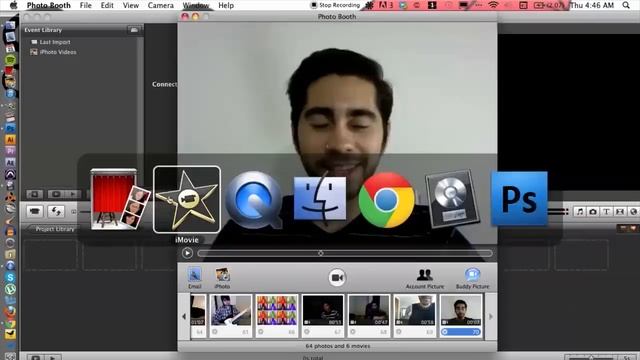Open Spotlight search magnifier
Screen dimensions: 640x360
click(x=626, y=5)
